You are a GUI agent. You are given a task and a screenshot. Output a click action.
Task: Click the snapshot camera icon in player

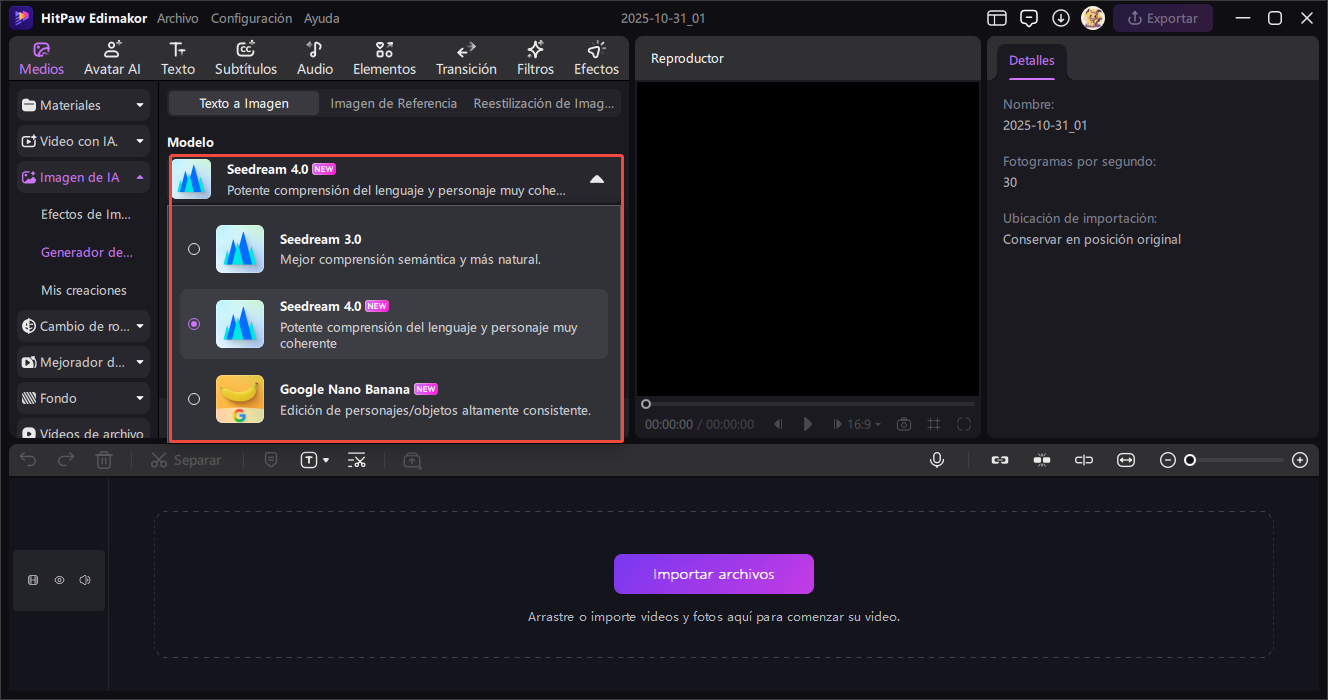pyautogui.click(x=904, y=424)
